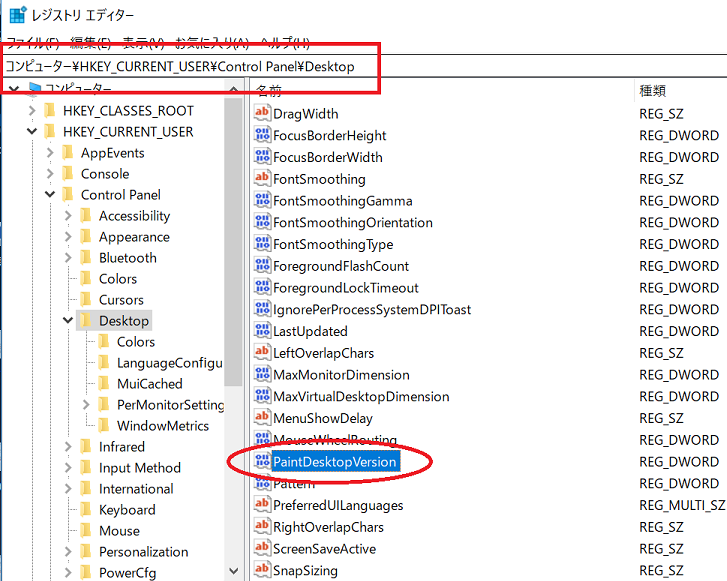Select the LanguageConfiguration subkey
Screen dimensions: 727x581
pos(170,363)
